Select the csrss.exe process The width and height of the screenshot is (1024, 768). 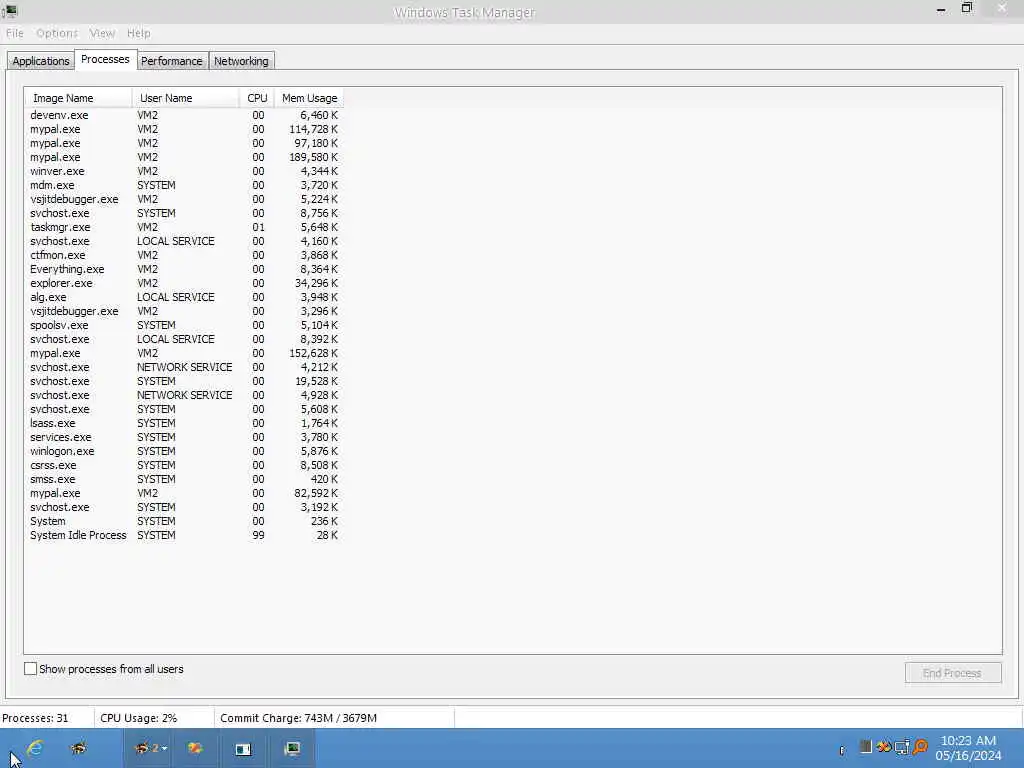(184, 465)
